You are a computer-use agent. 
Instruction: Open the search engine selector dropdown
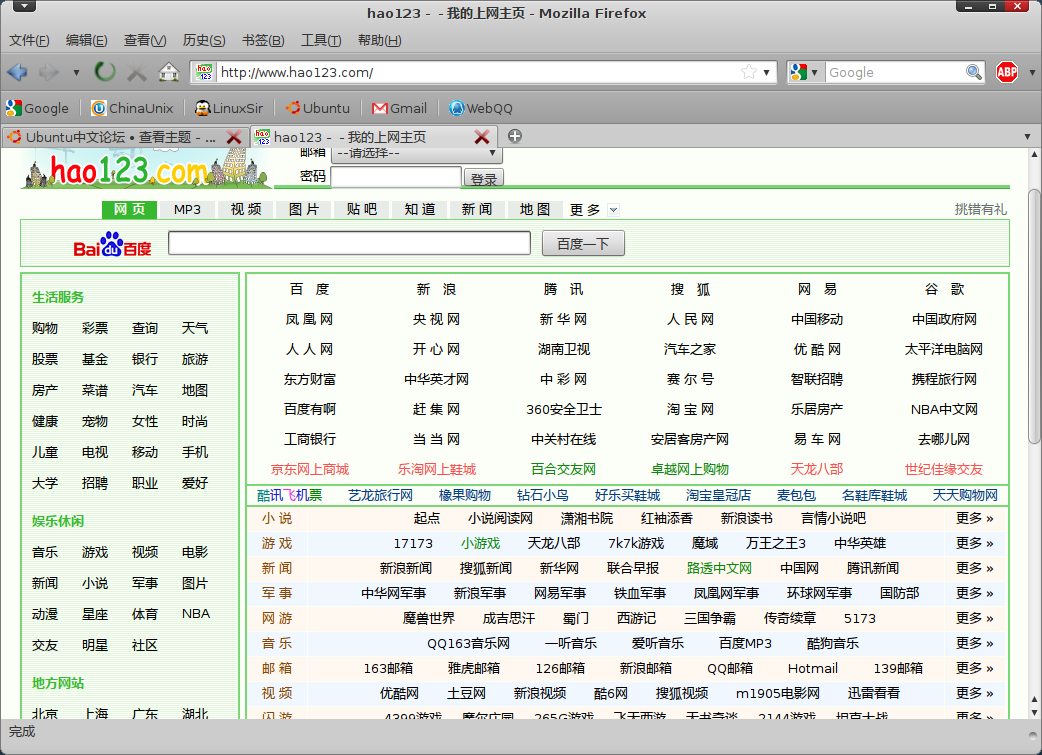coord(806,72)
